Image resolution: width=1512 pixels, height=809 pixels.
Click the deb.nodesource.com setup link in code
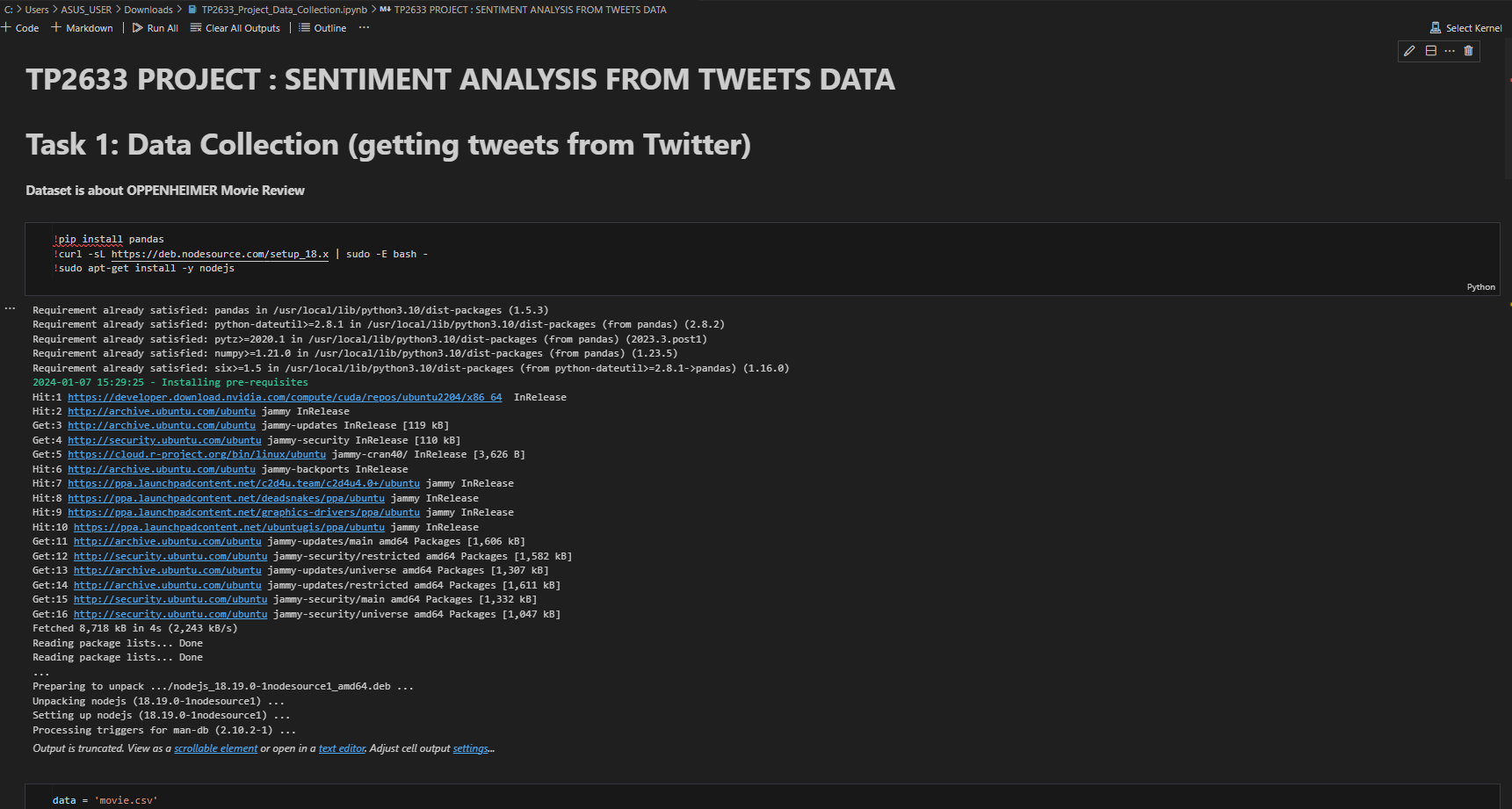pyautogui.click(x=220, y=254)
